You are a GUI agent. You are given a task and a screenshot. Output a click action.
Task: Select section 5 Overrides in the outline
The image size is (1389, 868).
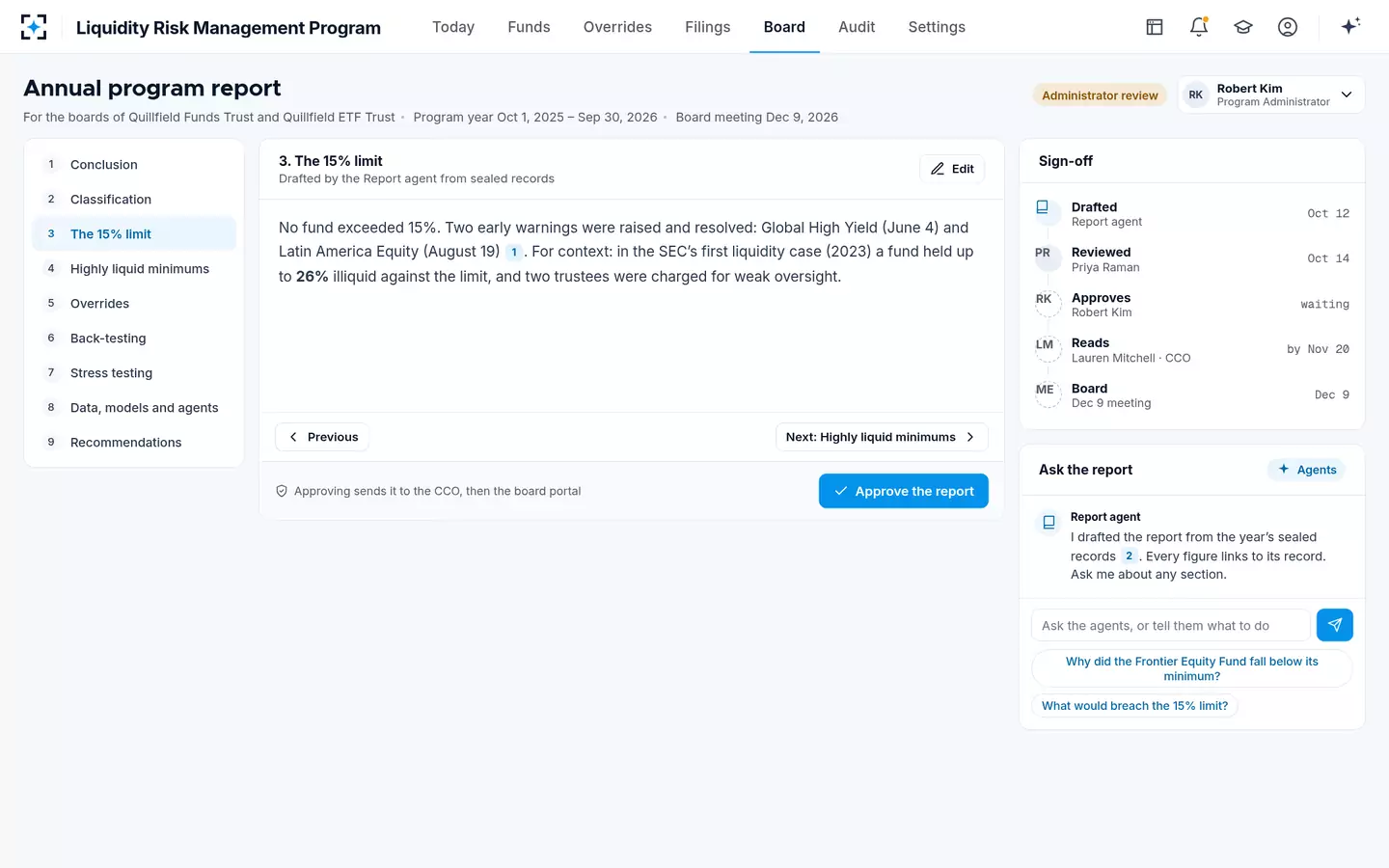tap(134, 304)
